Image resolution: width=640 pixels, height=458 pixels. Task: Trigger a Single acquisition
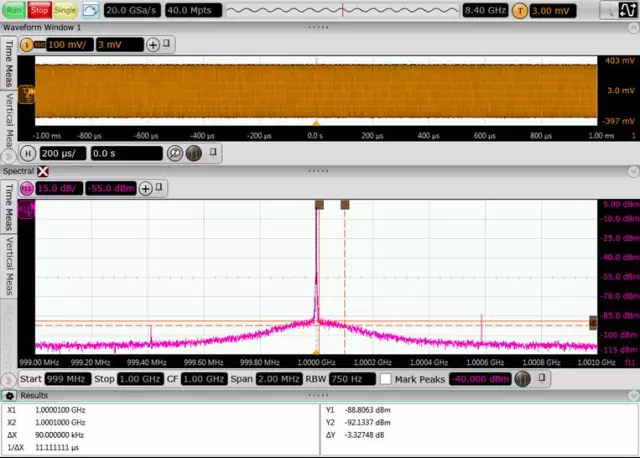(65, 10)
